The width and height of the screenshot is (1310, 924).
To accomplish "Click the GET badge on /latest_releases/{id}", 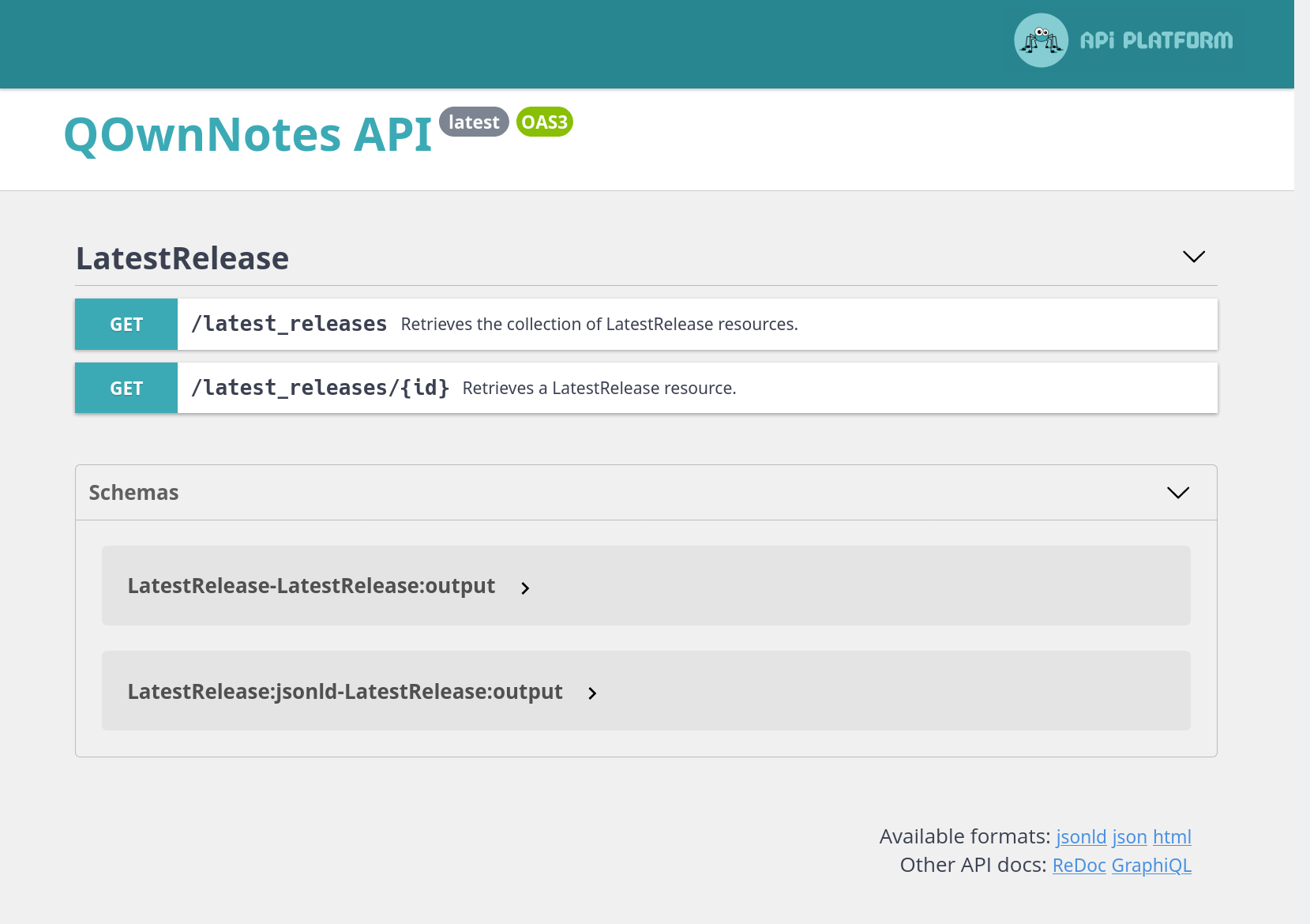I will (126, 388).
